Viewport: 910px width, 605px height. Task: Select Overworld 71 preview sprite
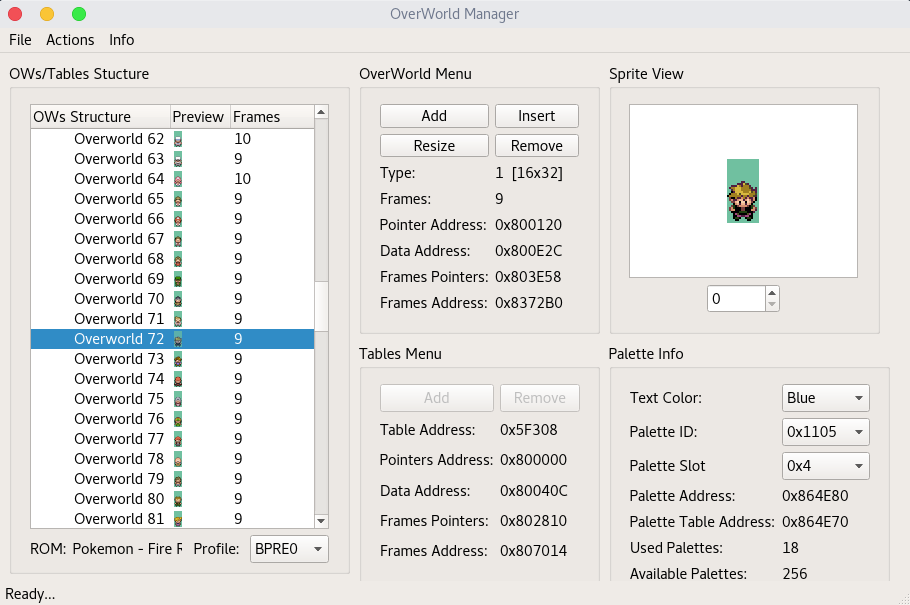click(178, 319)
